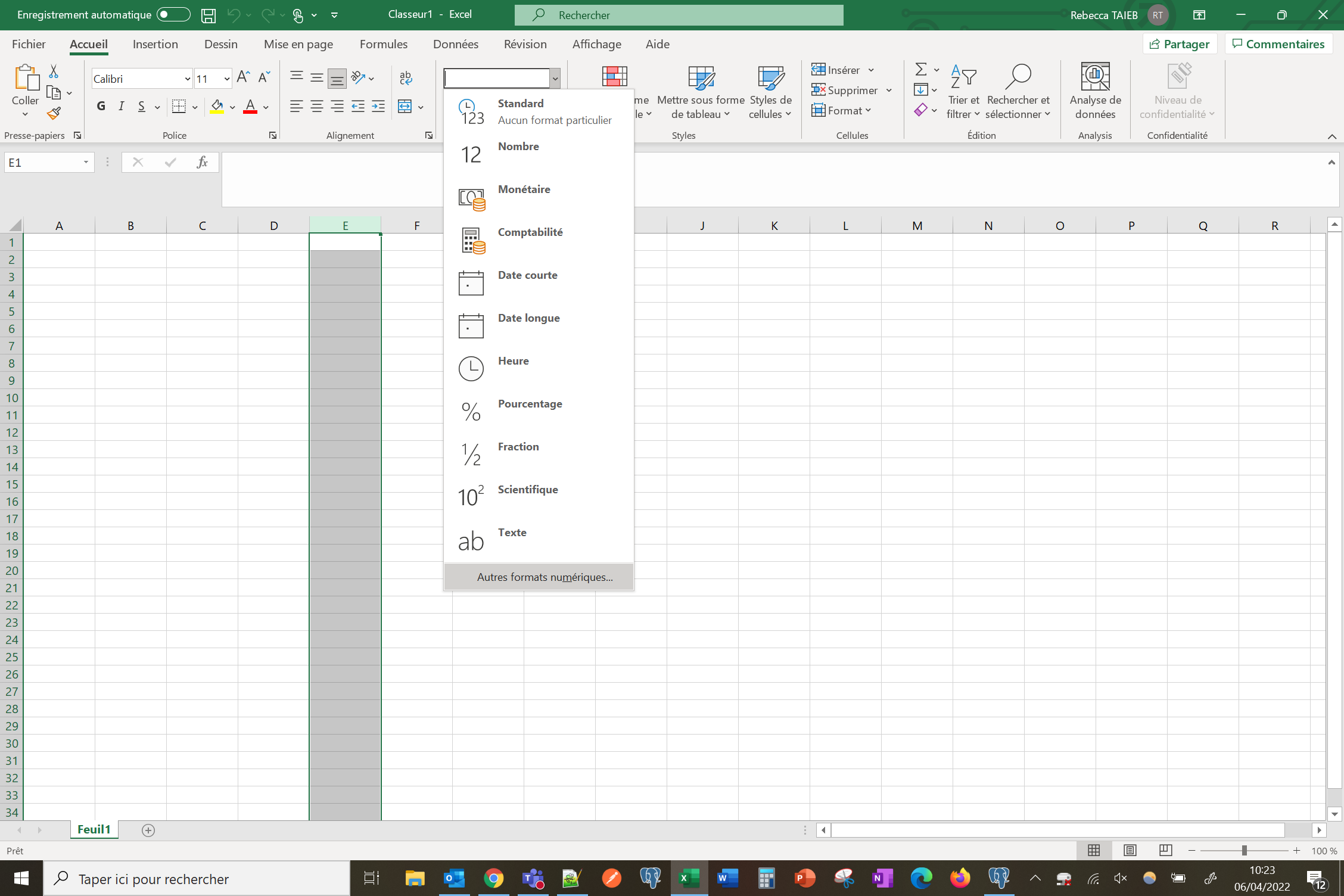The width and height of the screenshot is (1344, 896).
Task: Toggle bottom vertical alignment button
Action: coord(337,77)
